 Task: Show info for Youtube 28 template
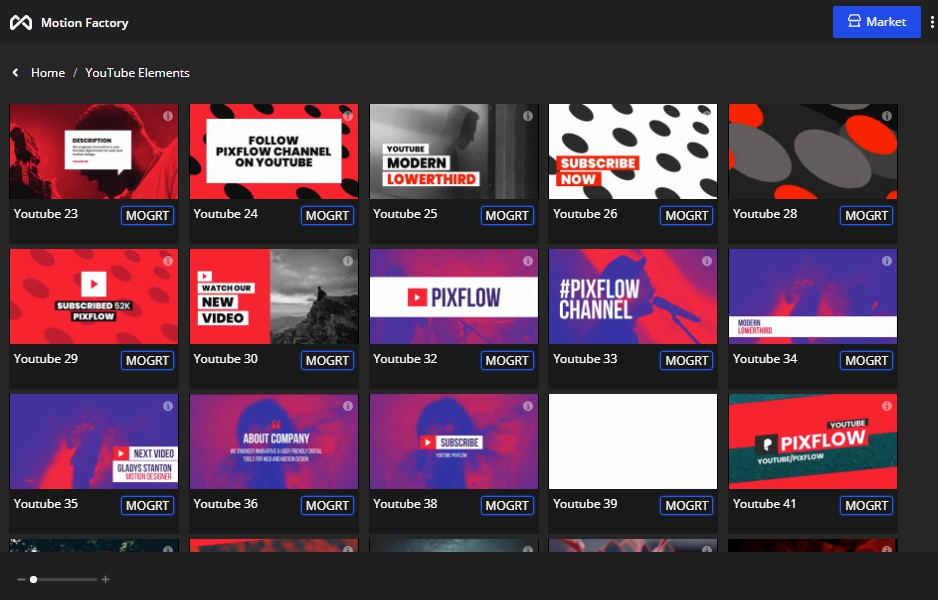[x=887, y=116]
